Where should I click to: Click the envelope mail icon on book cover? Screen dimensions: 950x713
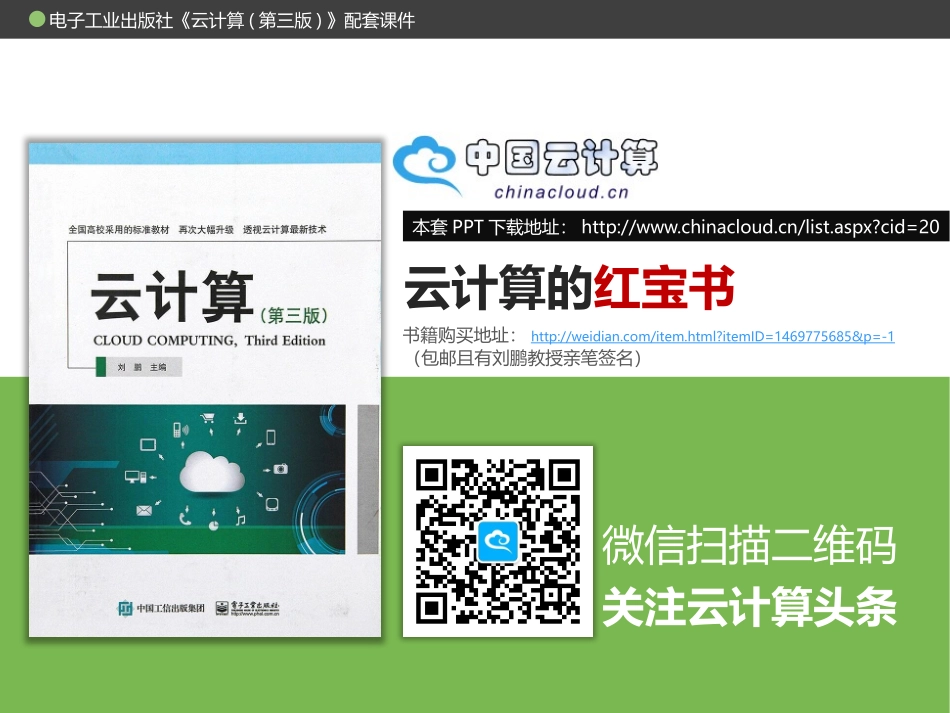pyautogui.click(x=144, y=511)
